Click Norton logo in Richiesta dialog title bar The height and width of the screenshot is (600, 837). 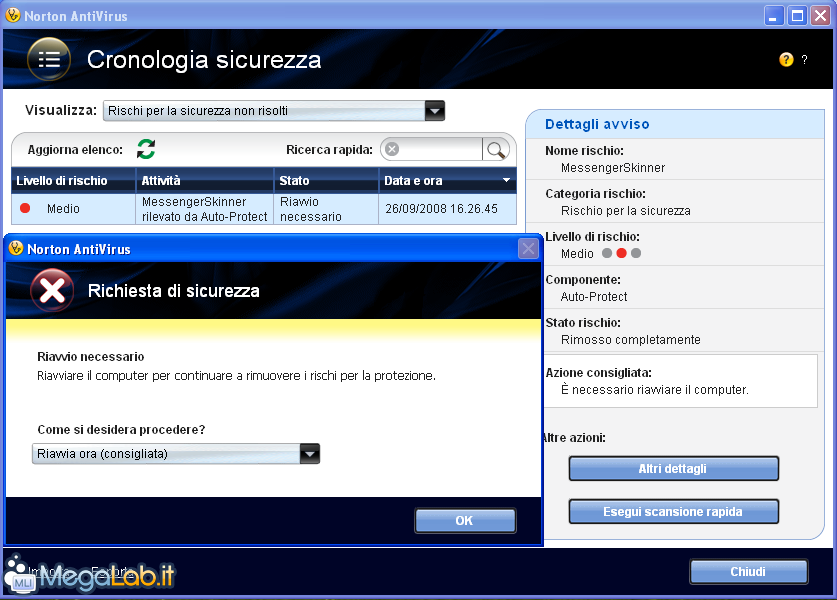[x=16, y=248]
